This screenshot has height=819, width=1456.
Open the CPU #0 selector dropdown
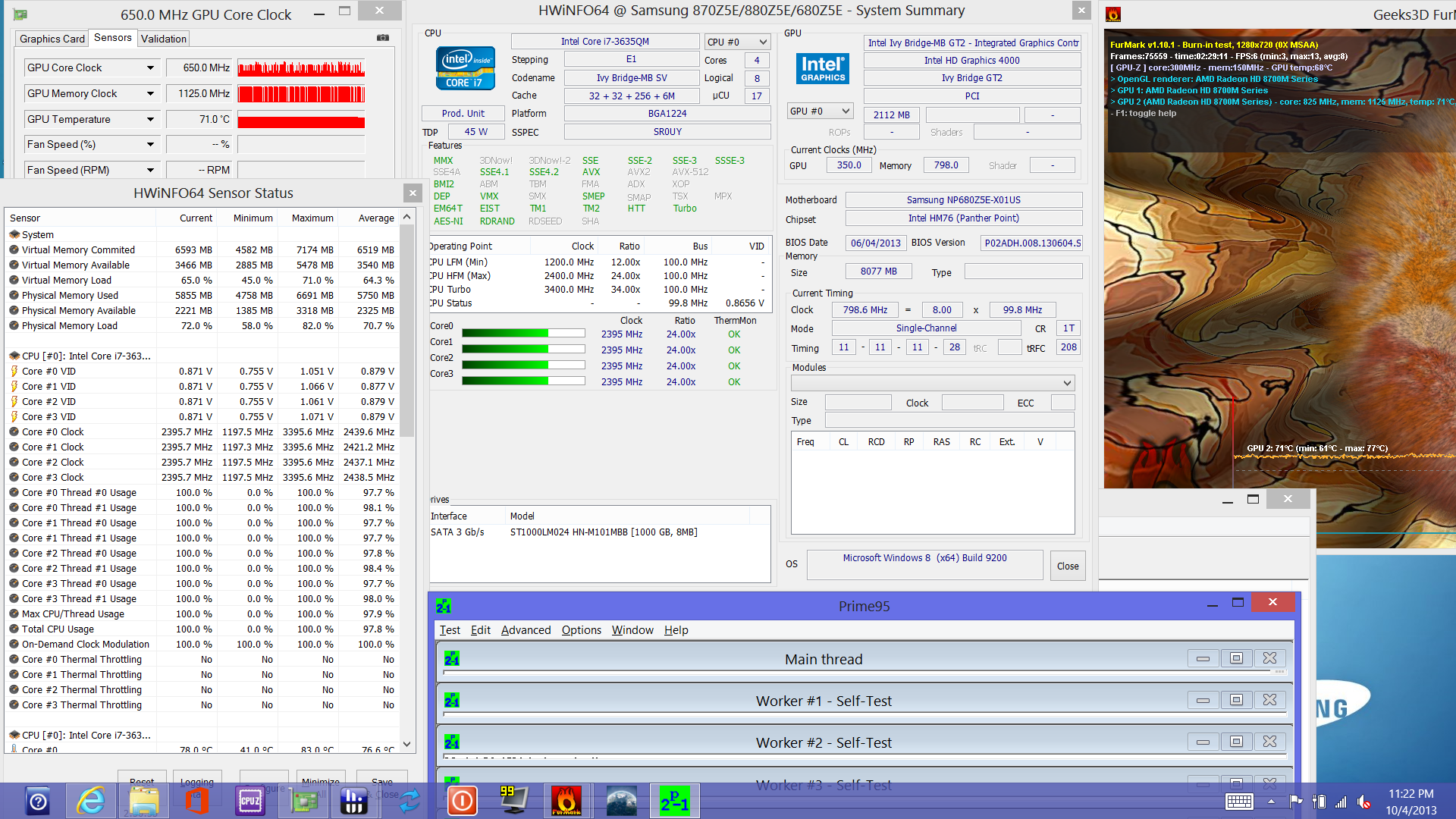click(x=737, y=42)
